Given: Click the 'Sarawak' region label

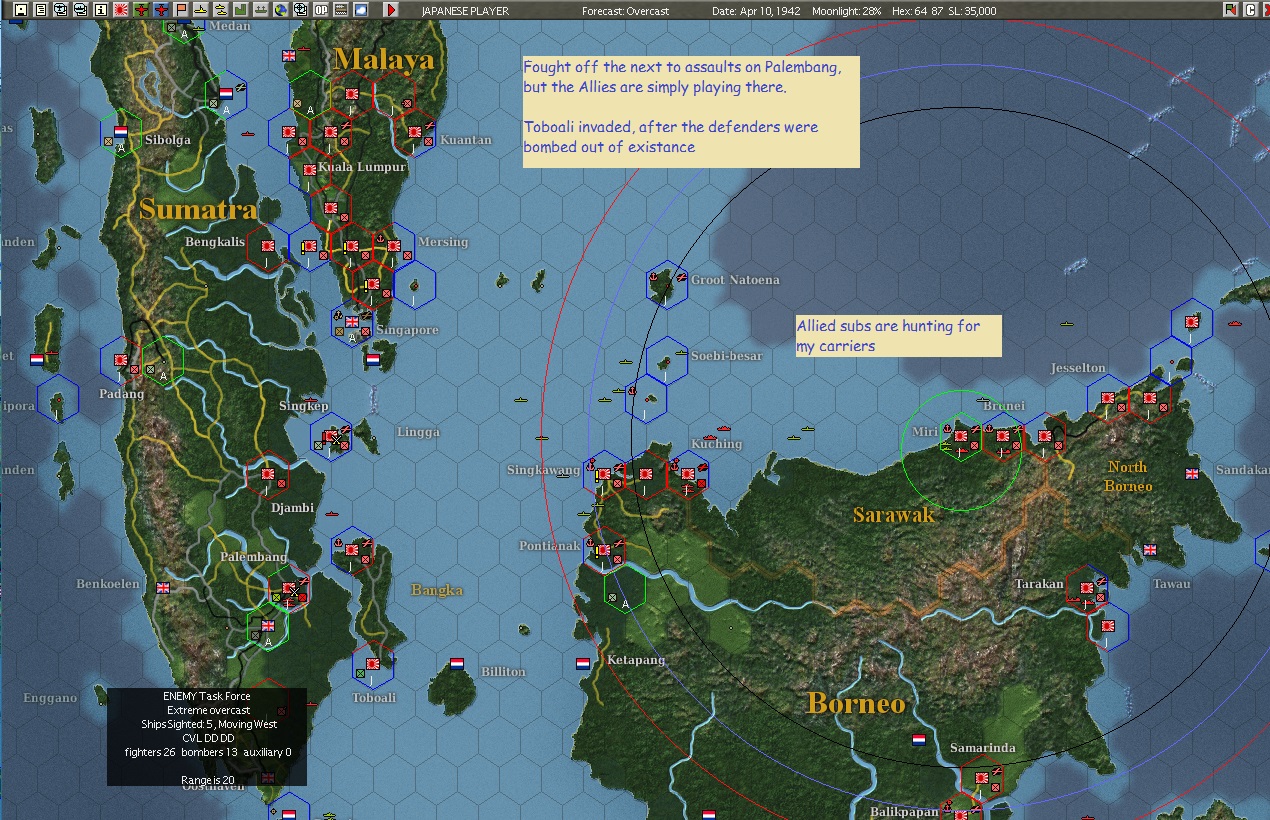Looking at the screenshot, I should coord(894,515).
